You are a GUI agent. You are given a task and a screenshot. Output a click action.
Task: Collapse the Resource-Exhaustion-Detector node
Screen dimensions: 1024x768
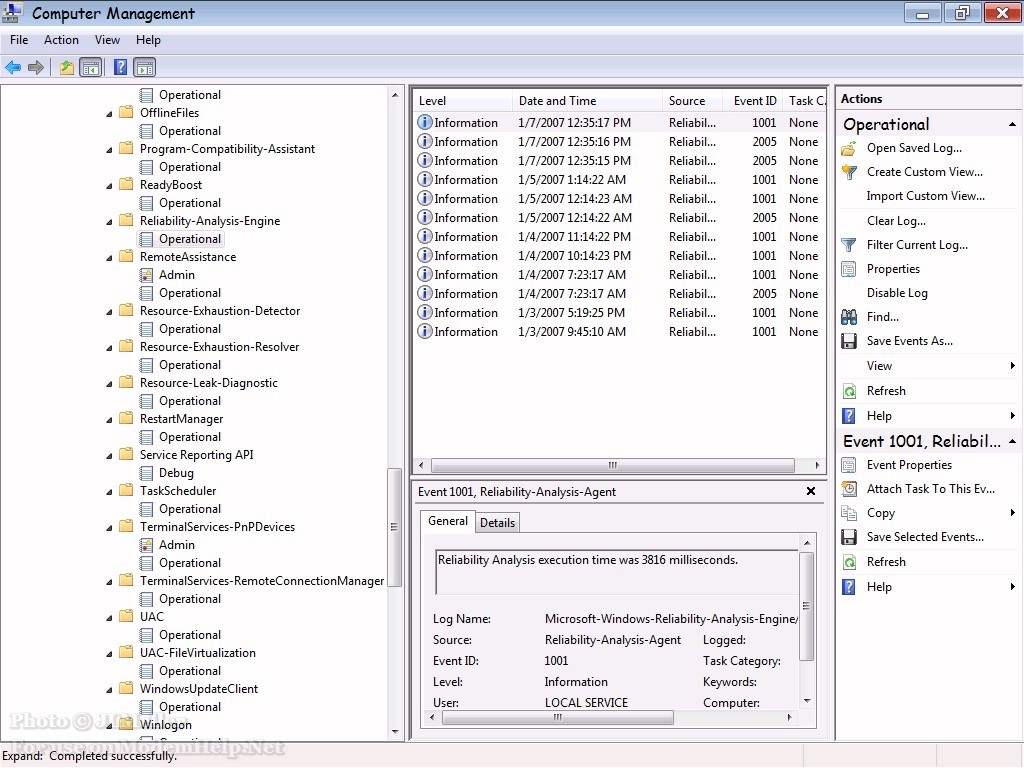pyautogui.click(x=109, y=312)
